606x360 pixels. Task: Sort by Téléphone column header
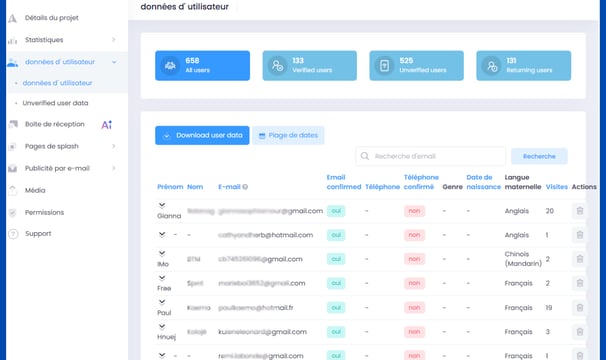[383, 187]
